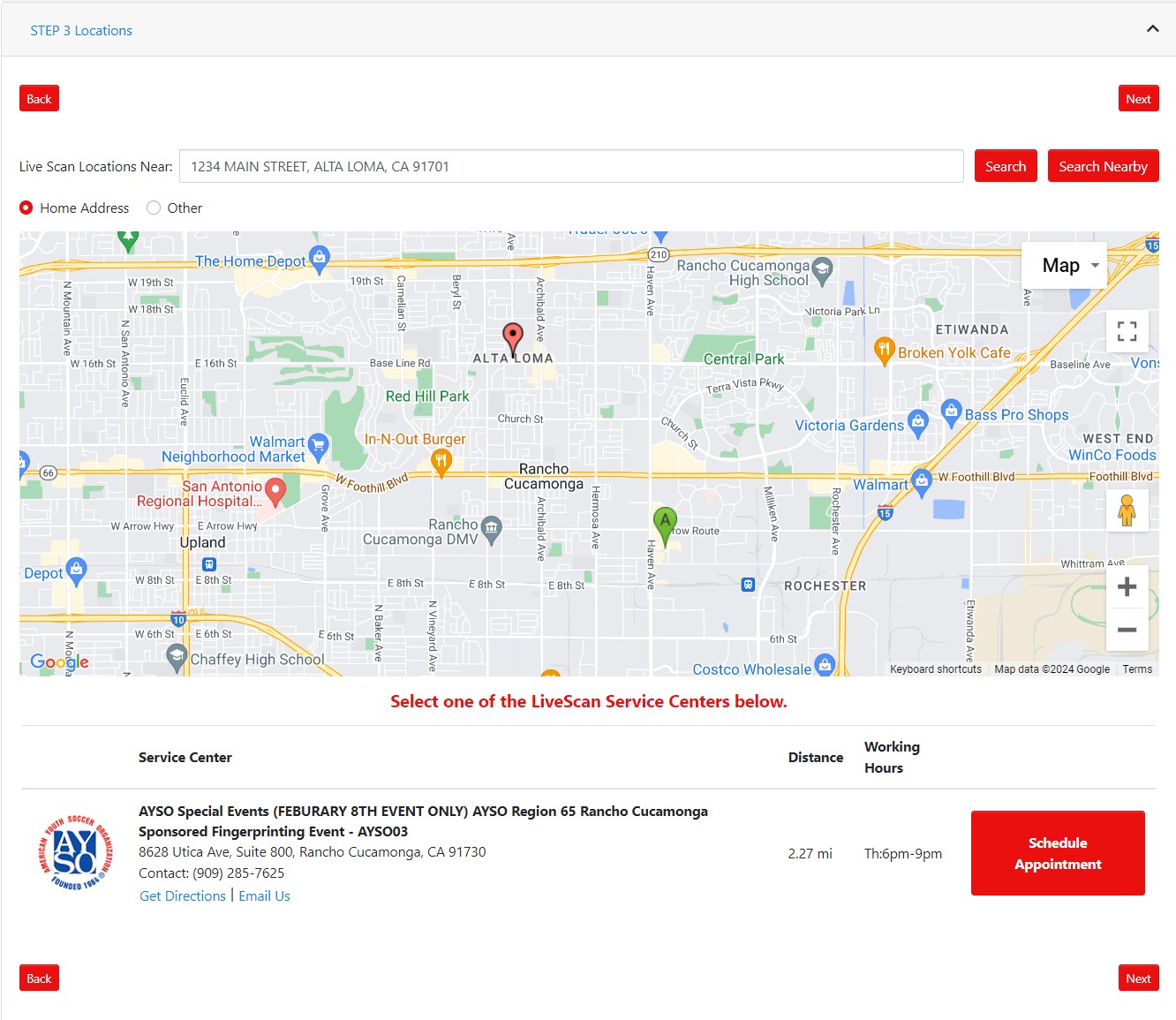Image resolution: width=1176 pixels, height=1020 pixels.
Task: Click the 2.27 mi distance value
Action: [810, 854]
